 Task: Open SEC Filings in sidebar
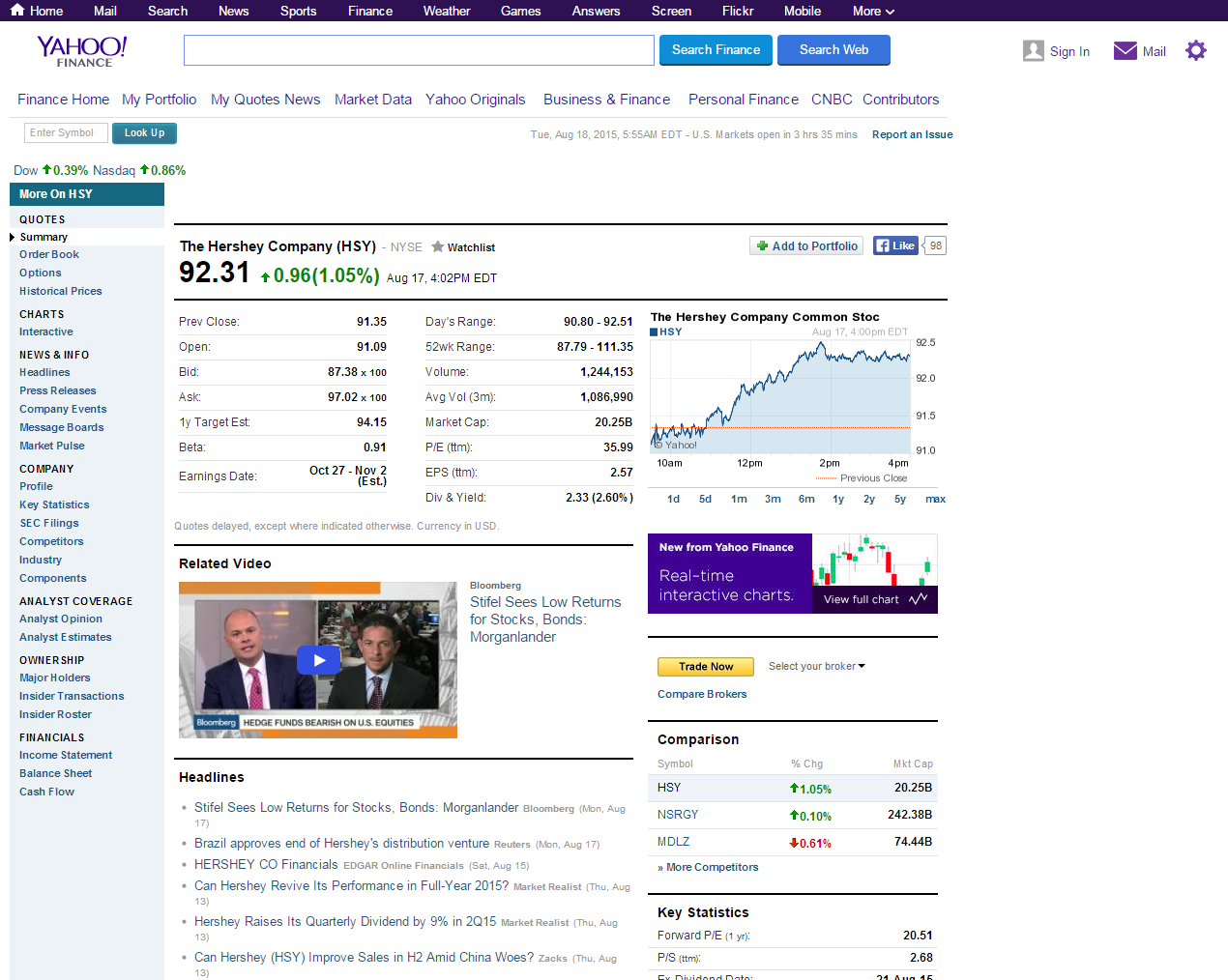(x=49, y=523)
